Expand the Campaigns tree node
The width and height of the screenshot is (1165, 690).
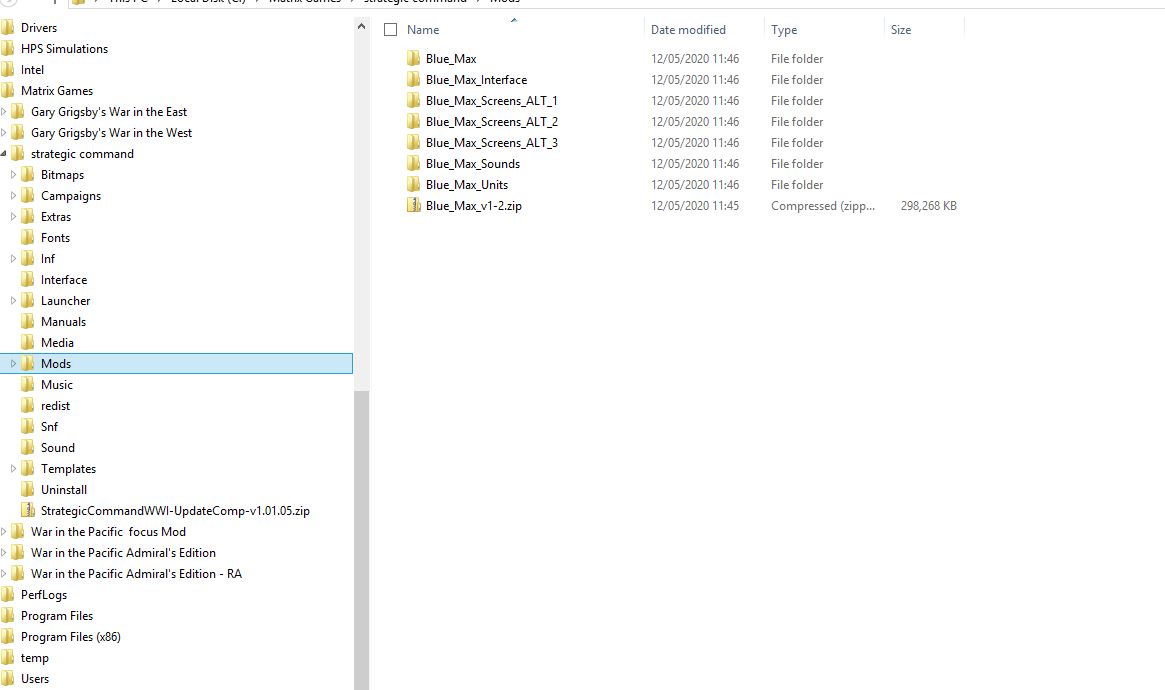[x=13, y=195]
